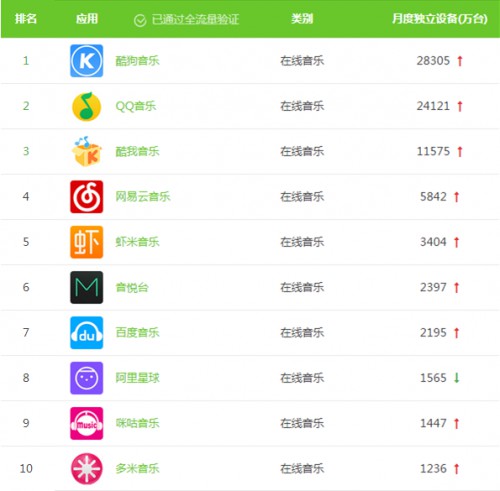Image resolution: width=500 pixels, height=491 pixels.
Task: Click rank number 2
Action: [26, 106]
